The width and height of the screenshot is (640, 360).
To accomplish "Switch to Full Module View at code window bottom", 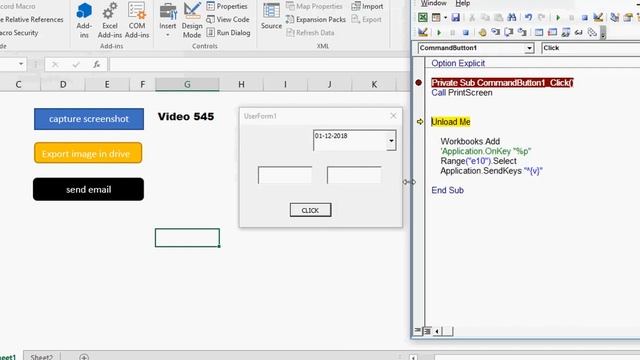I will pyautogui.click(x=427, y=331).
